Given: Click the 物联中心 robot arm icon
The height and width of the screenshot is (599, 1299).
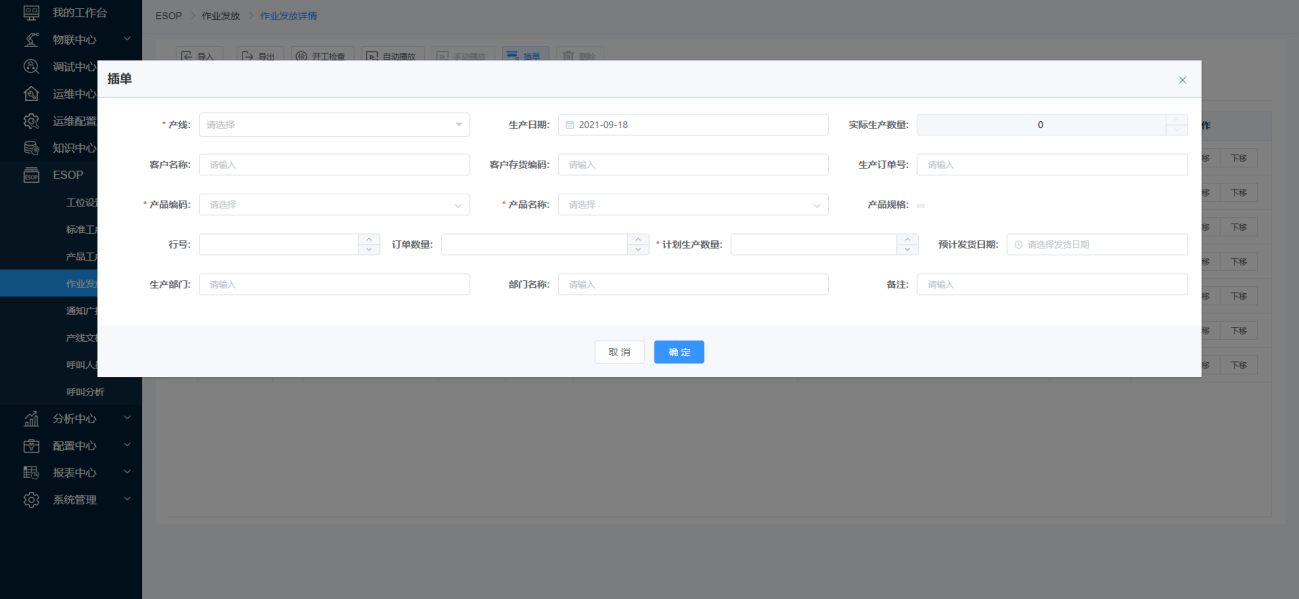Looking at the screenshot, I should coord(31,40).
